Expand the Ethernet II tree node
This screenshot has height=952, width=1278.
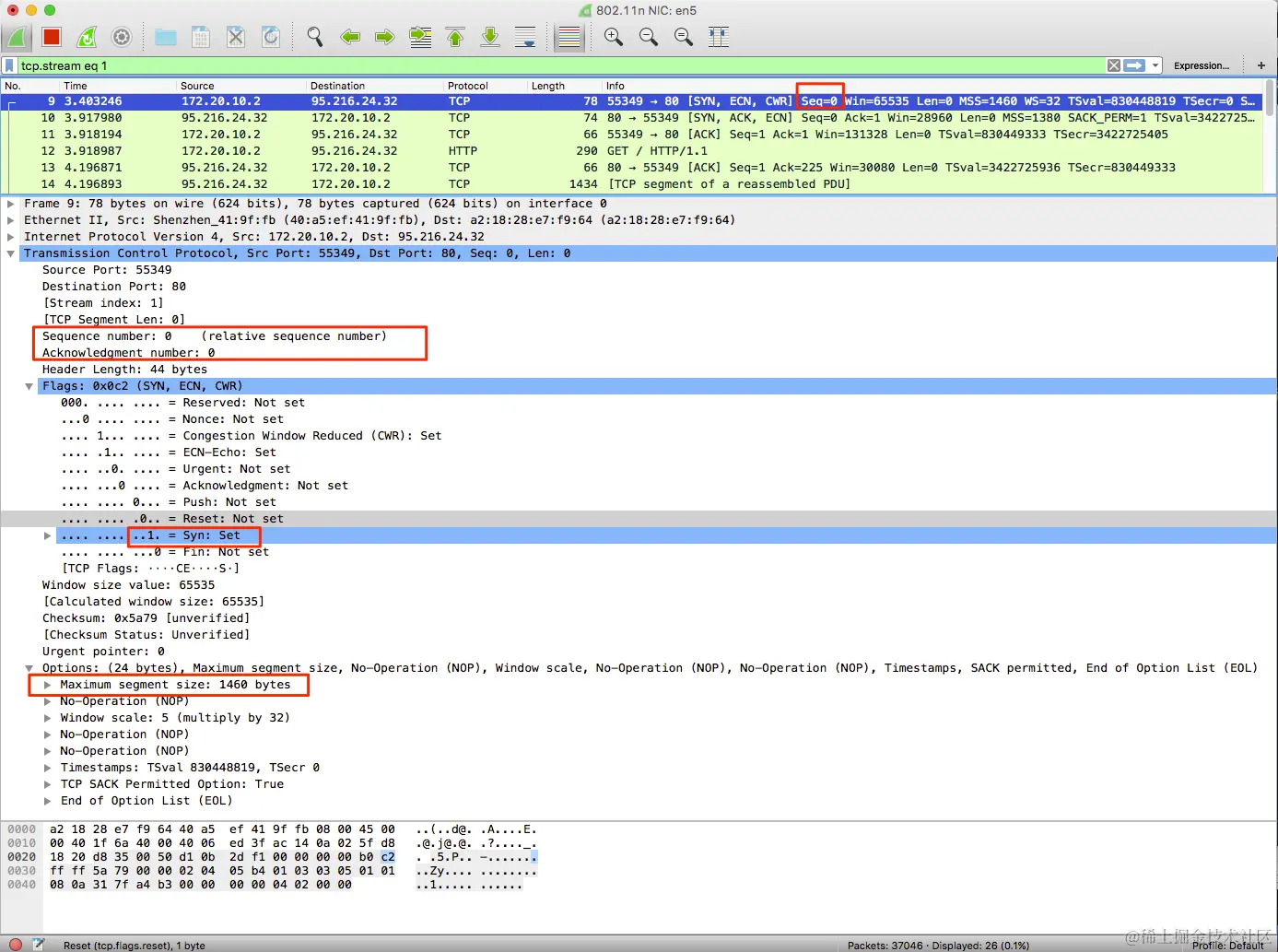(x=11, y=220)
